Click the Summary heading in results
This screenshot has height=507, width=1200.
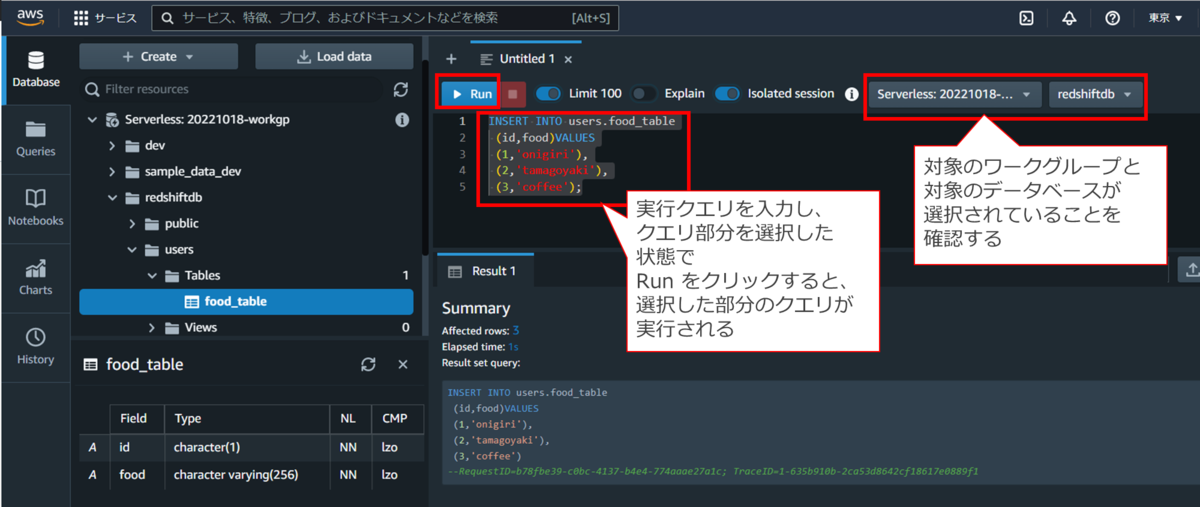coord(476,308)
